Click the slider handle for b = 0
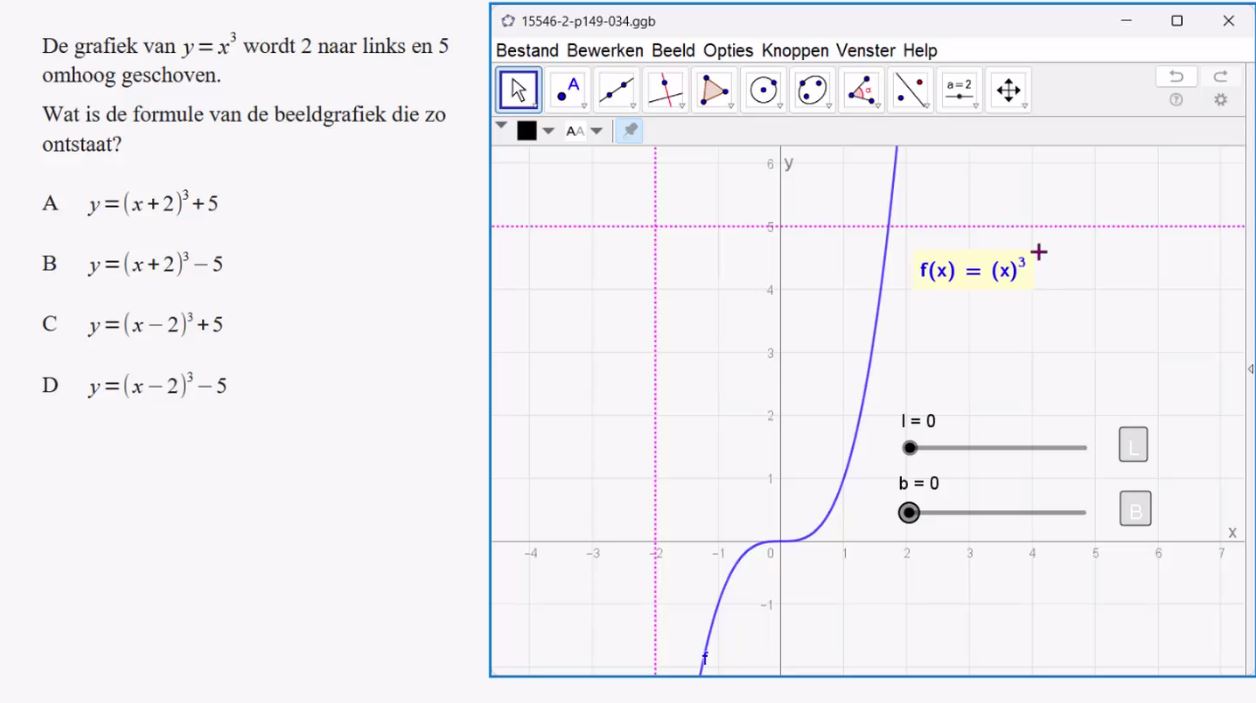1256x703 pixels. [908, 512]
